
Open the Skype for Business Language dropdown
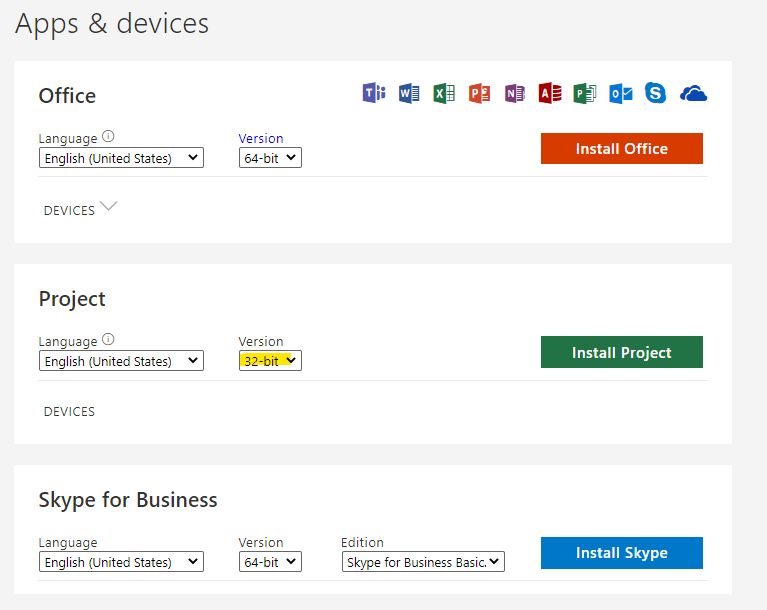tap(121, 562)
